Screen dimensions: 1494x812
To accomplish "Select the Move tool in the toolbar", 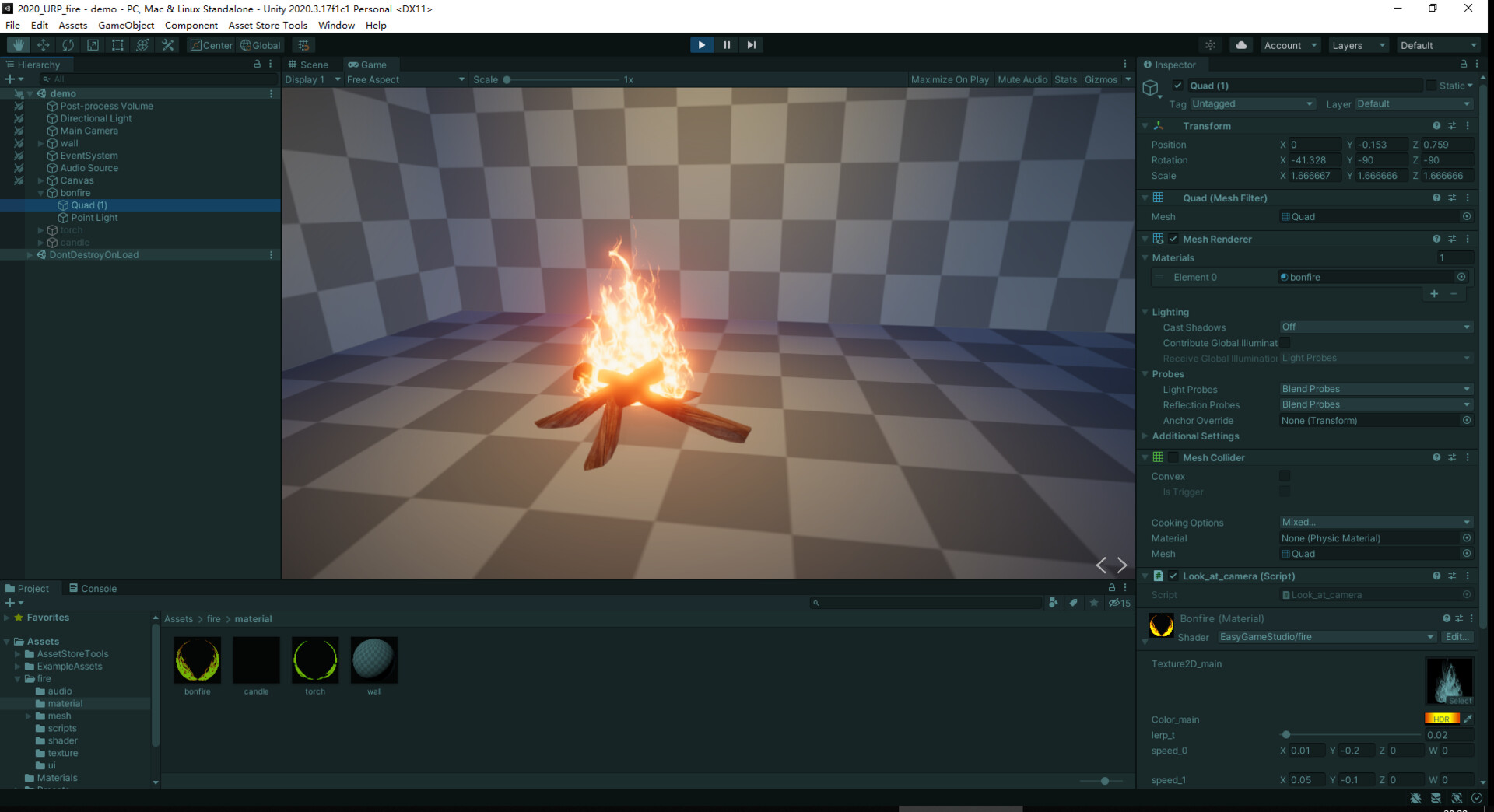I will point(44,44).
